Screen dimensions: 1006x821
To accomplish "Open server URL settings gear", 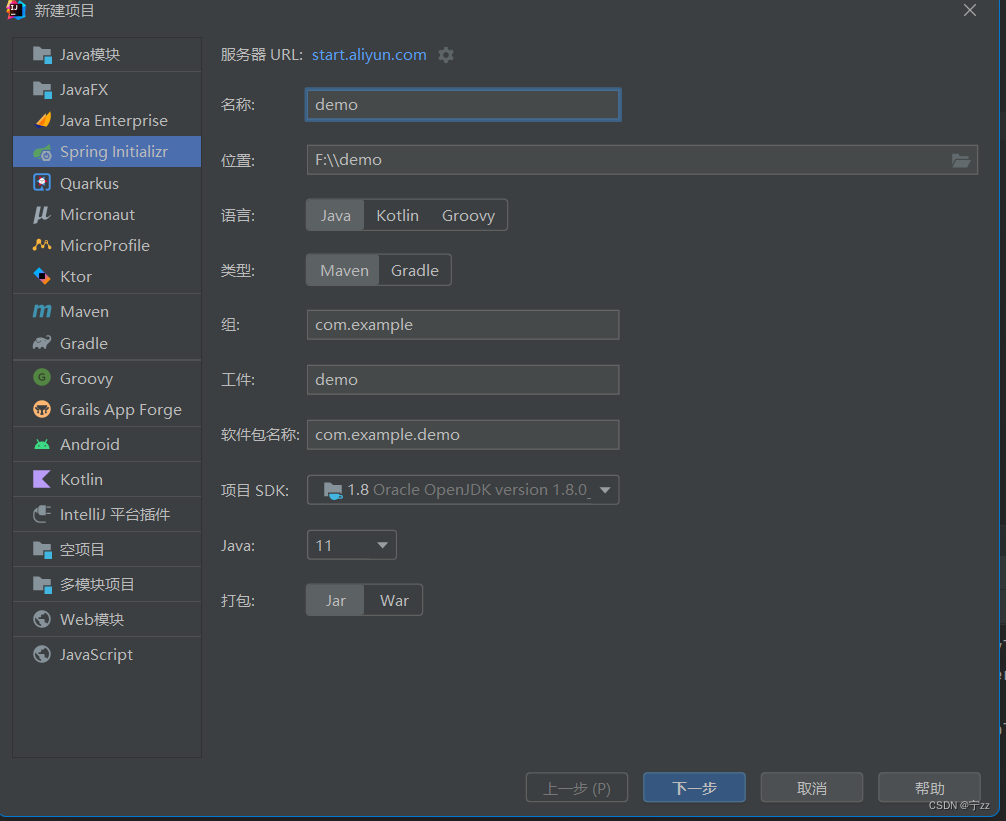I will coord(446,55).
